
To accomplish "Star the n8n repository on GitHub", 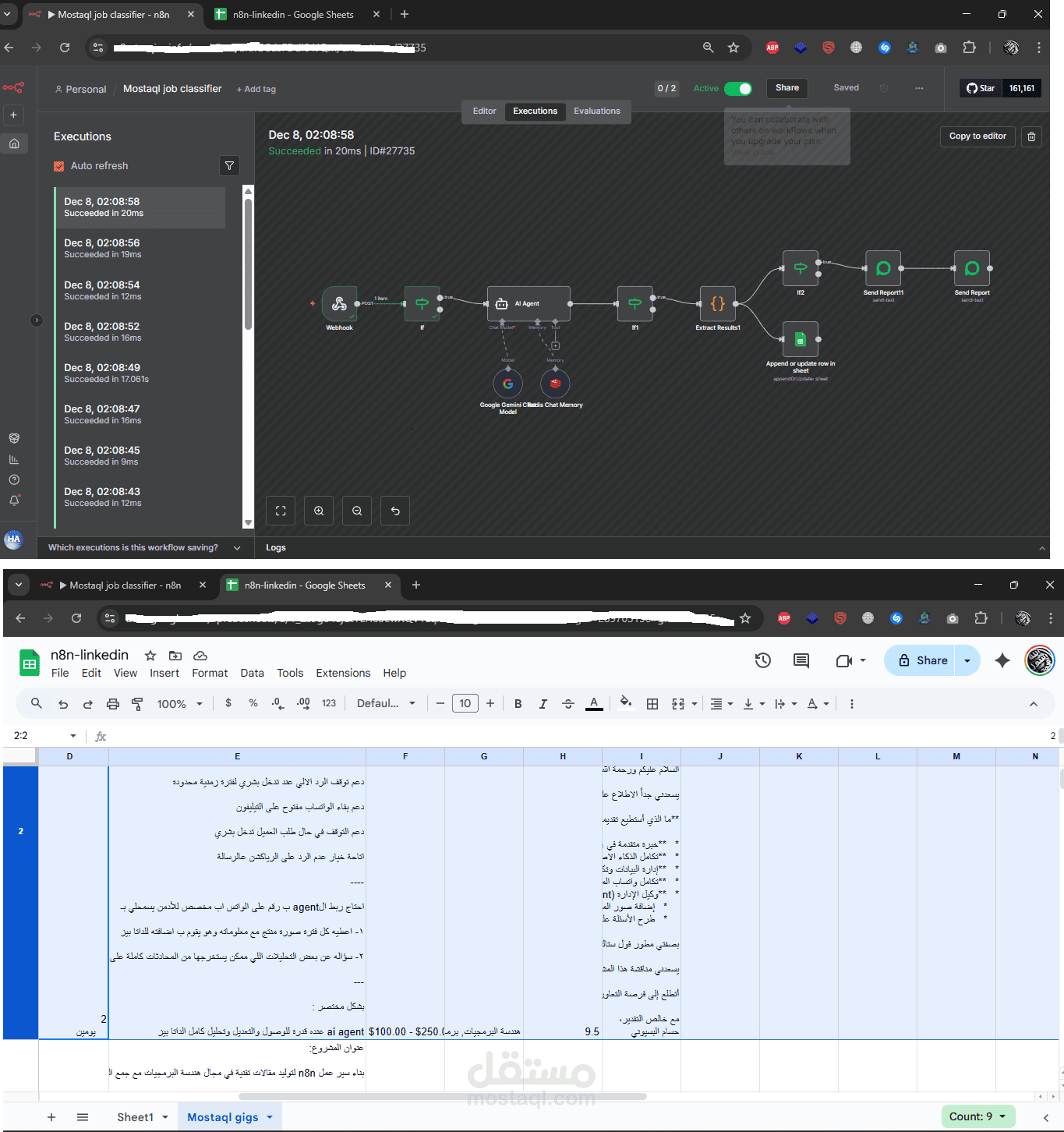I will coord(981,88).
